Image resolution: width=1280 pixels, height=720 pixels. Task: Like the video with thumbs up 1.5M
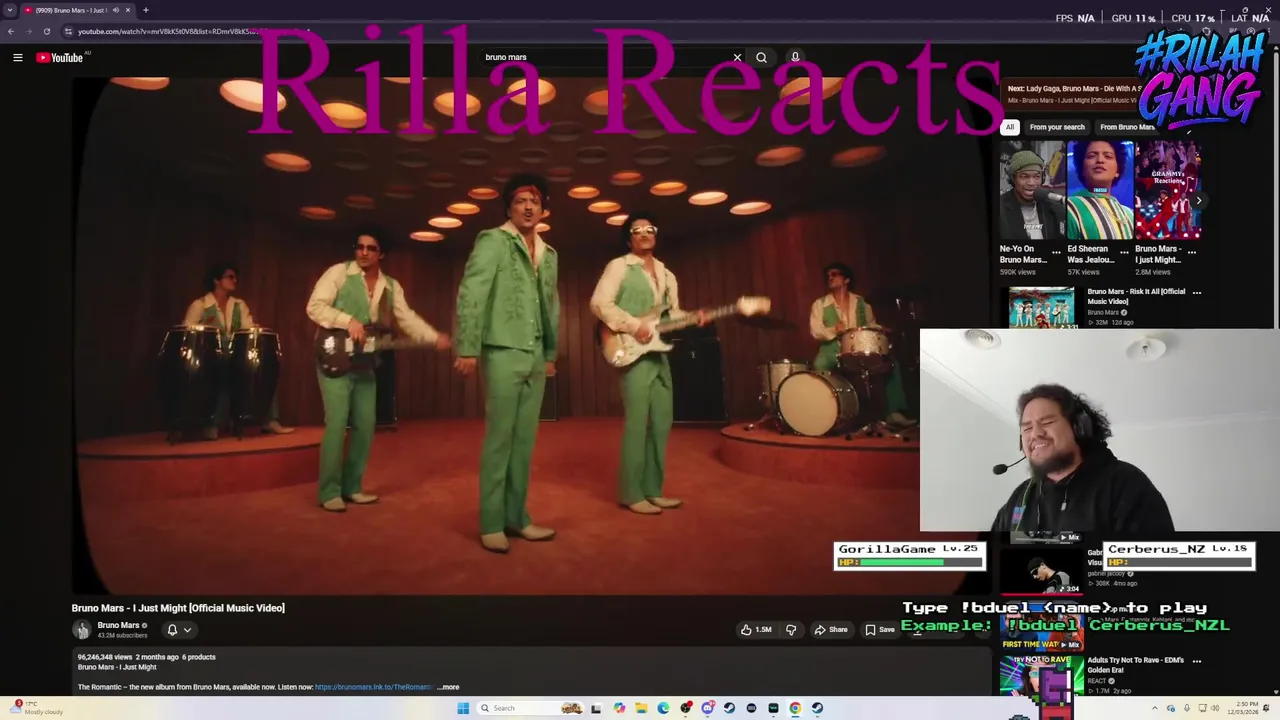[x=756, y=630]
